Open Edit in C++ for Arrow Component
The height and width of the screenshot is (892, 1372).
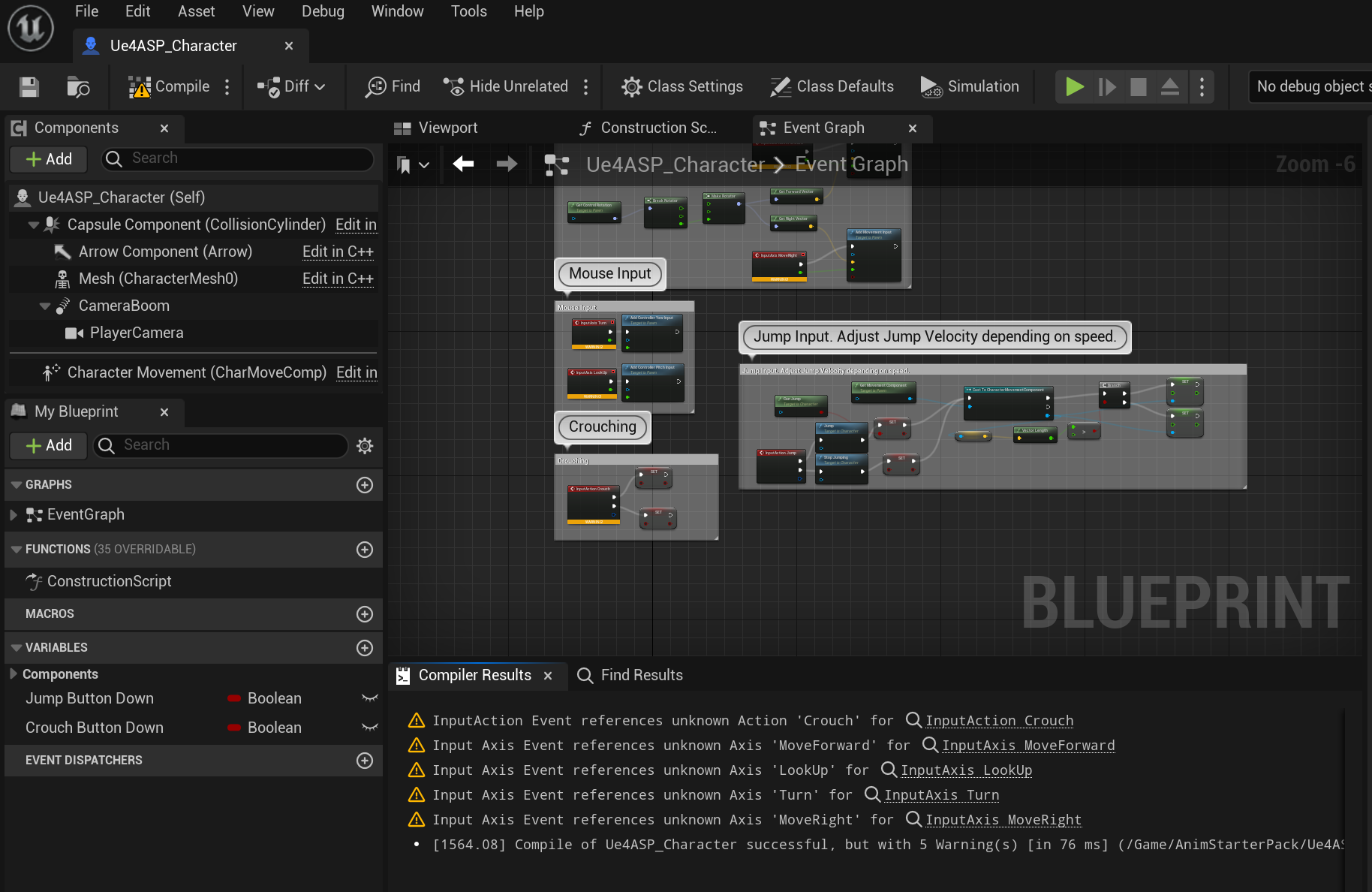(x=338, y=252)
